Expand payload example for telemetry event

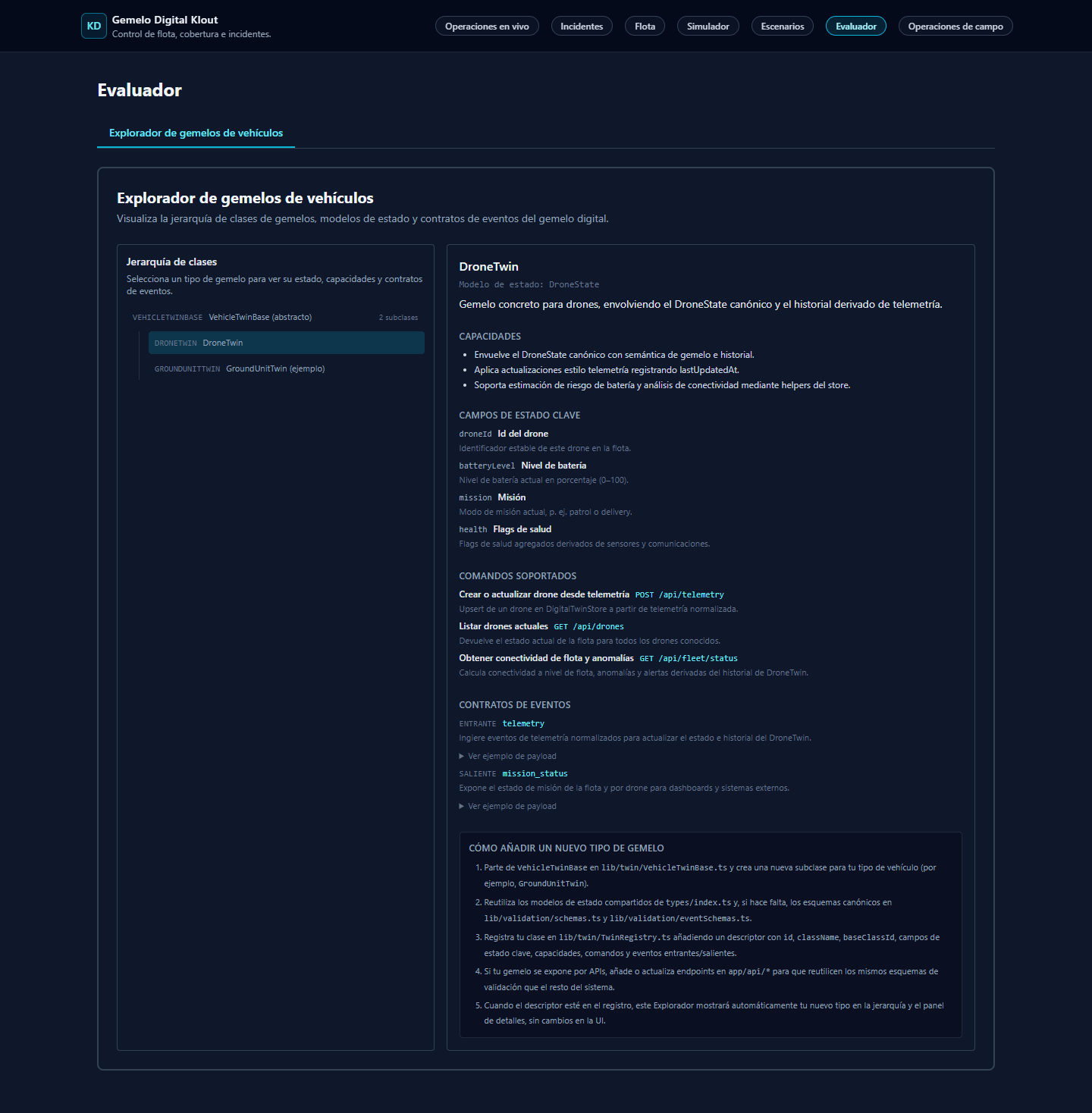(508, 757)
